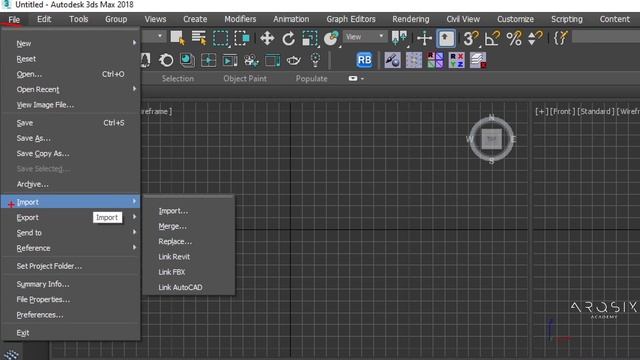Screen dimensions: 640x360
Task: Click the [+] viewport menu label
Action: coord(541,111)
